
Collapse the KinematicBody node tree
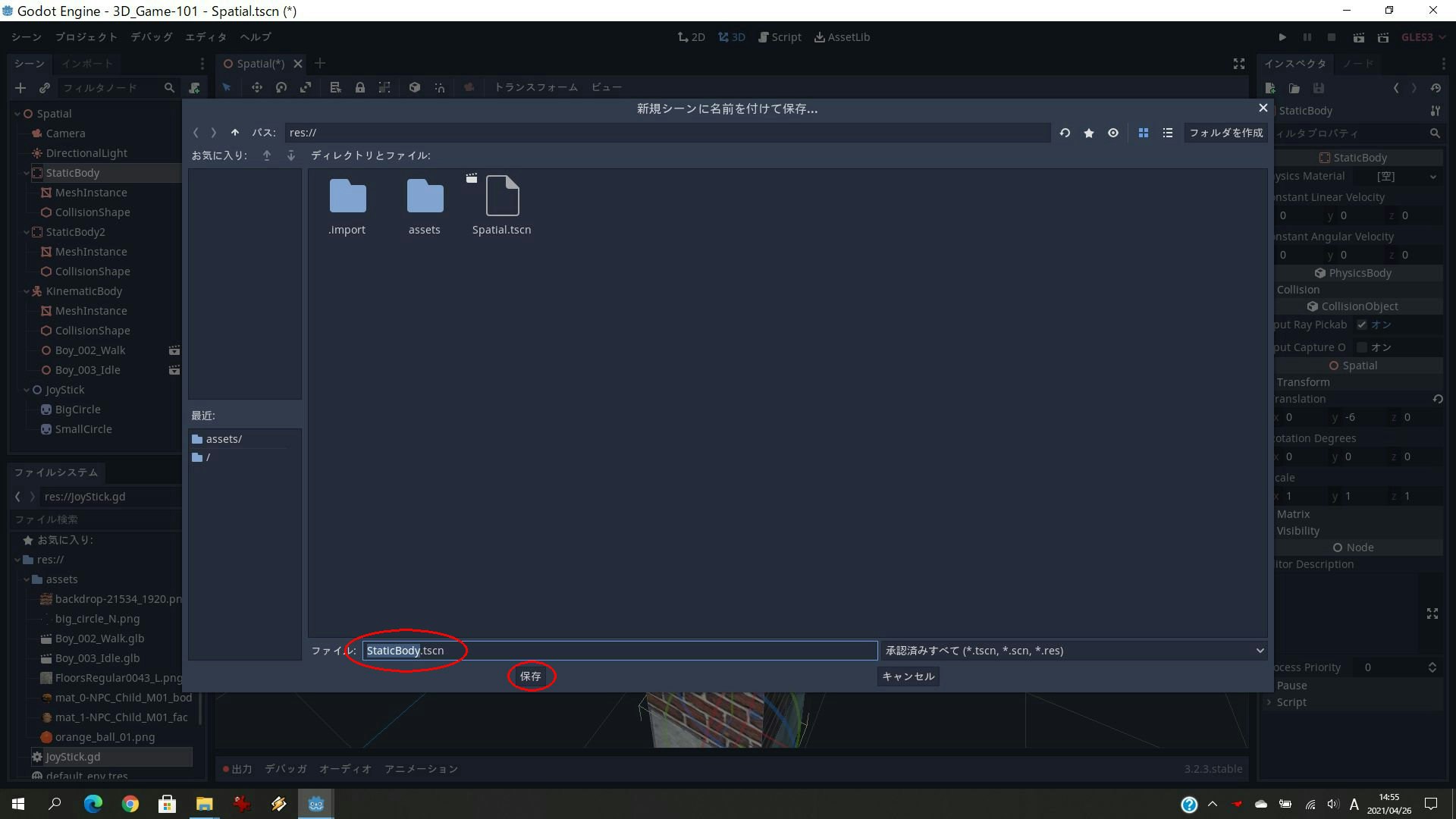27,291
